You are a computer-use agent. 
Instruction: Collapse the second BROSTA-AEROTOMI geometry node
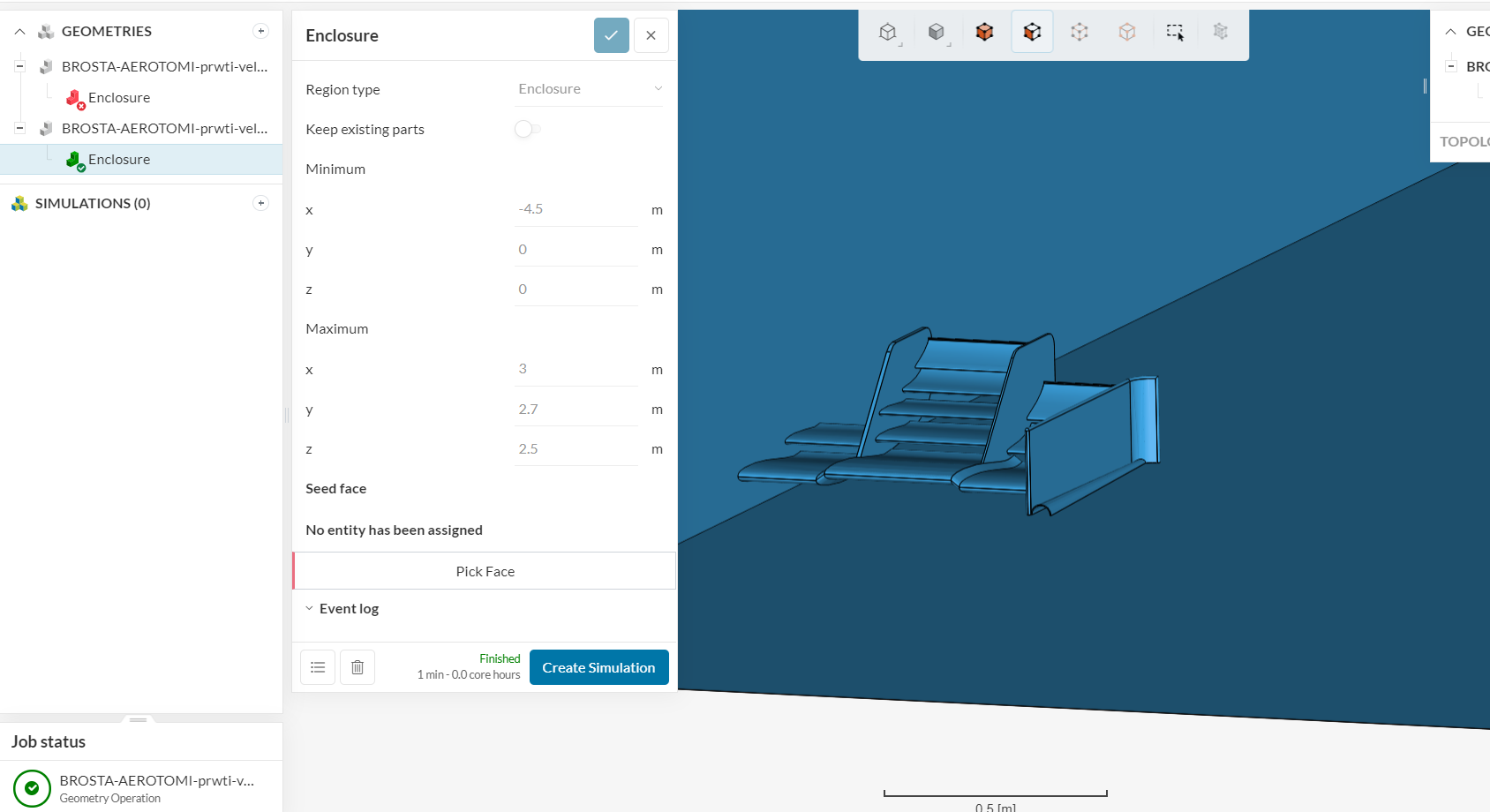pyautogui.click(x=19, y=128)
